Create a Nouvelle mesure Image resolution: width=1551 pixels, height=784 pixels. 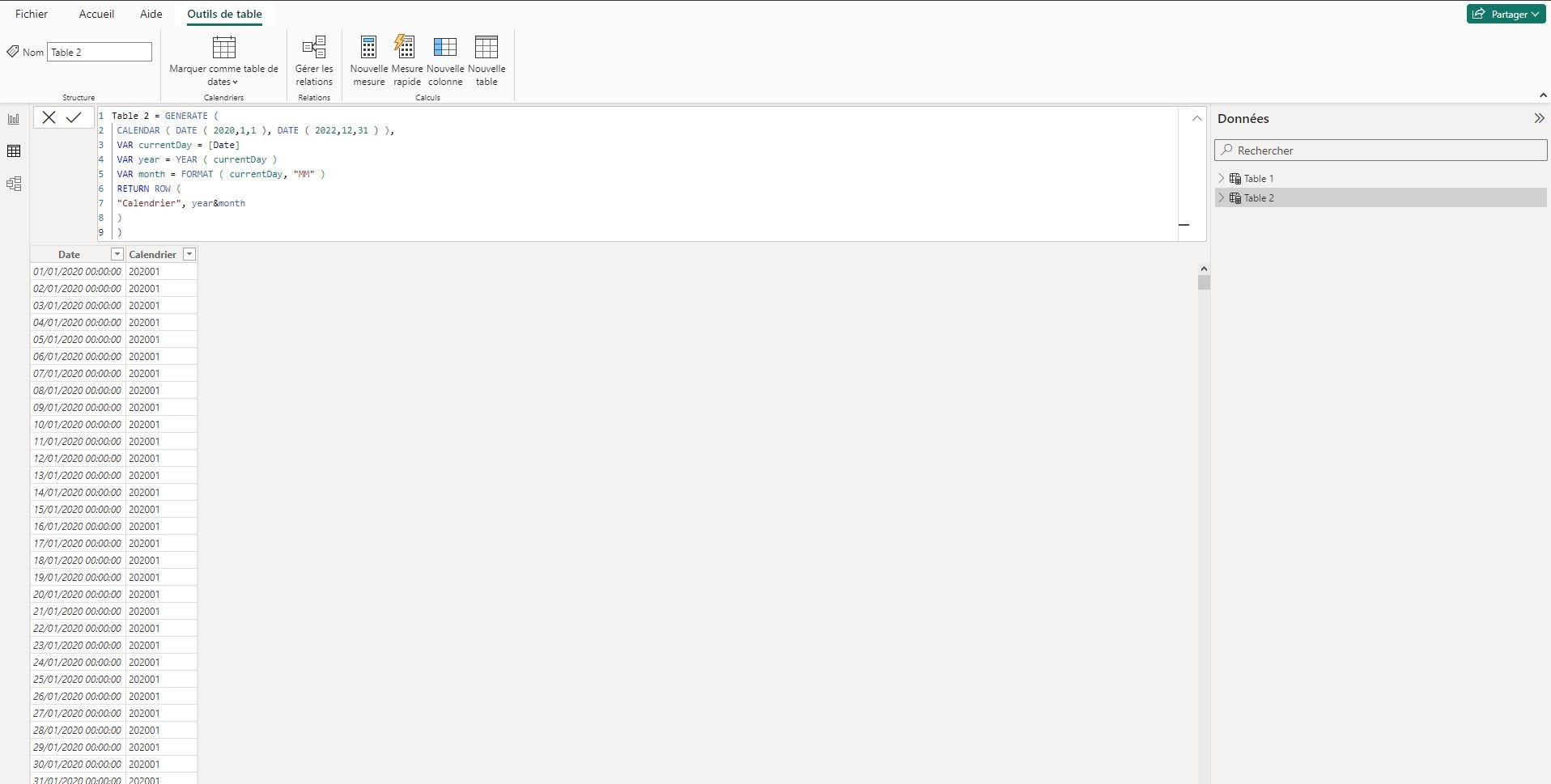coord(369,61)
